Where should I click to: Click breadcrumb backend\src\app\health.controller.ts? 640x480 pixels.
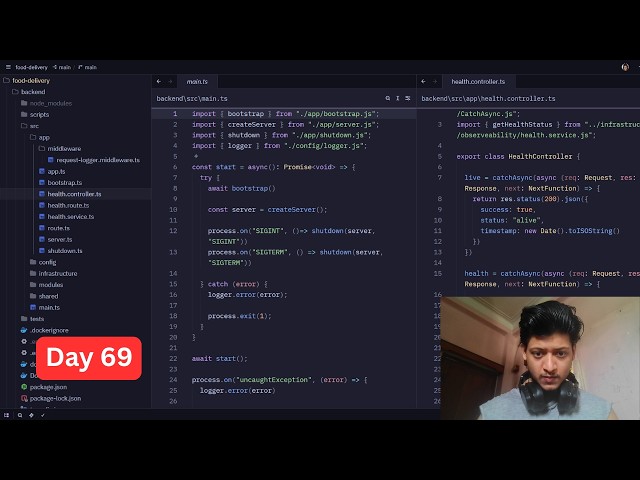coord(488,98)
